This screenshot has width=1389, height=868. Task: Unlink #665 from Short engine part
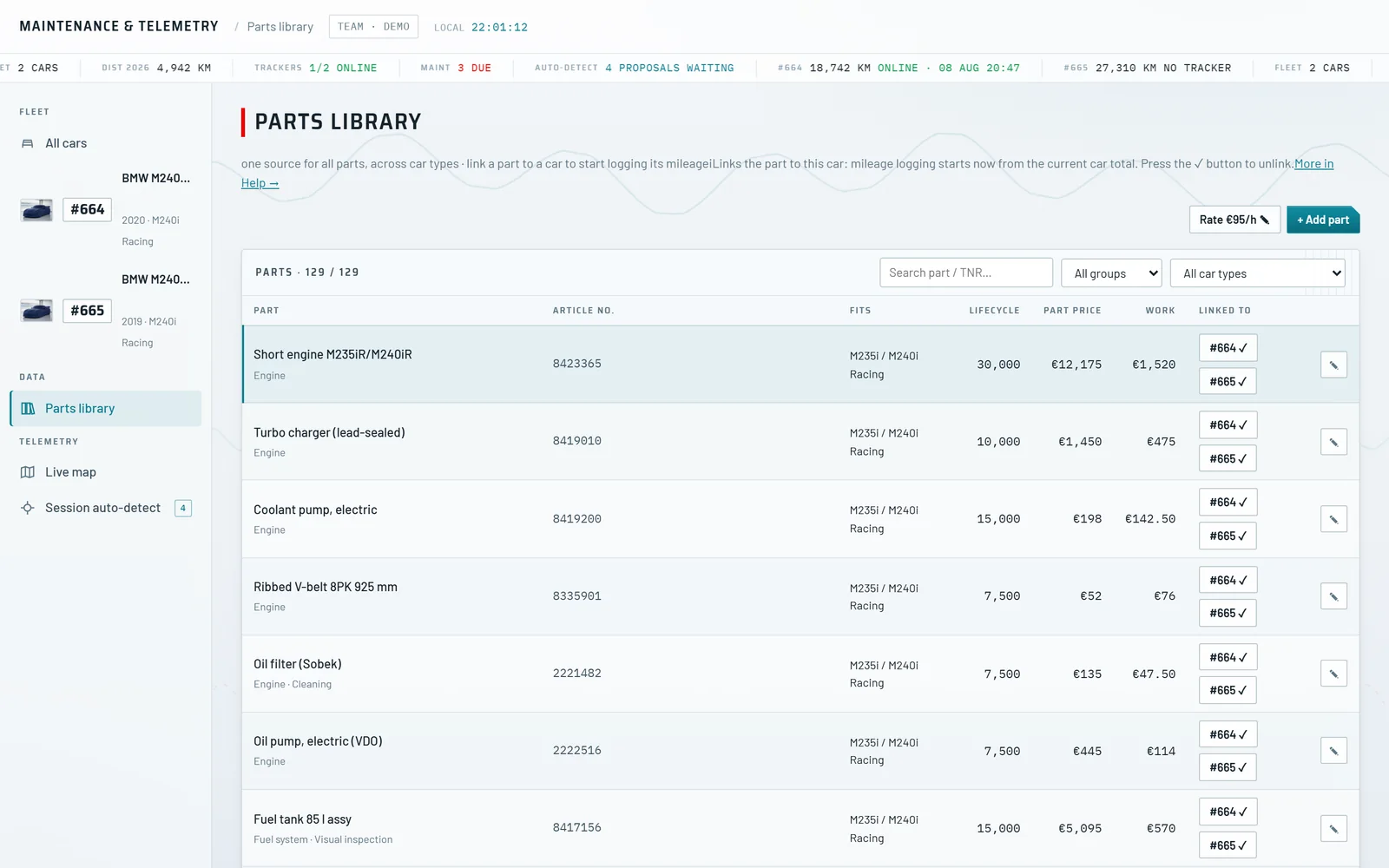1228,381
